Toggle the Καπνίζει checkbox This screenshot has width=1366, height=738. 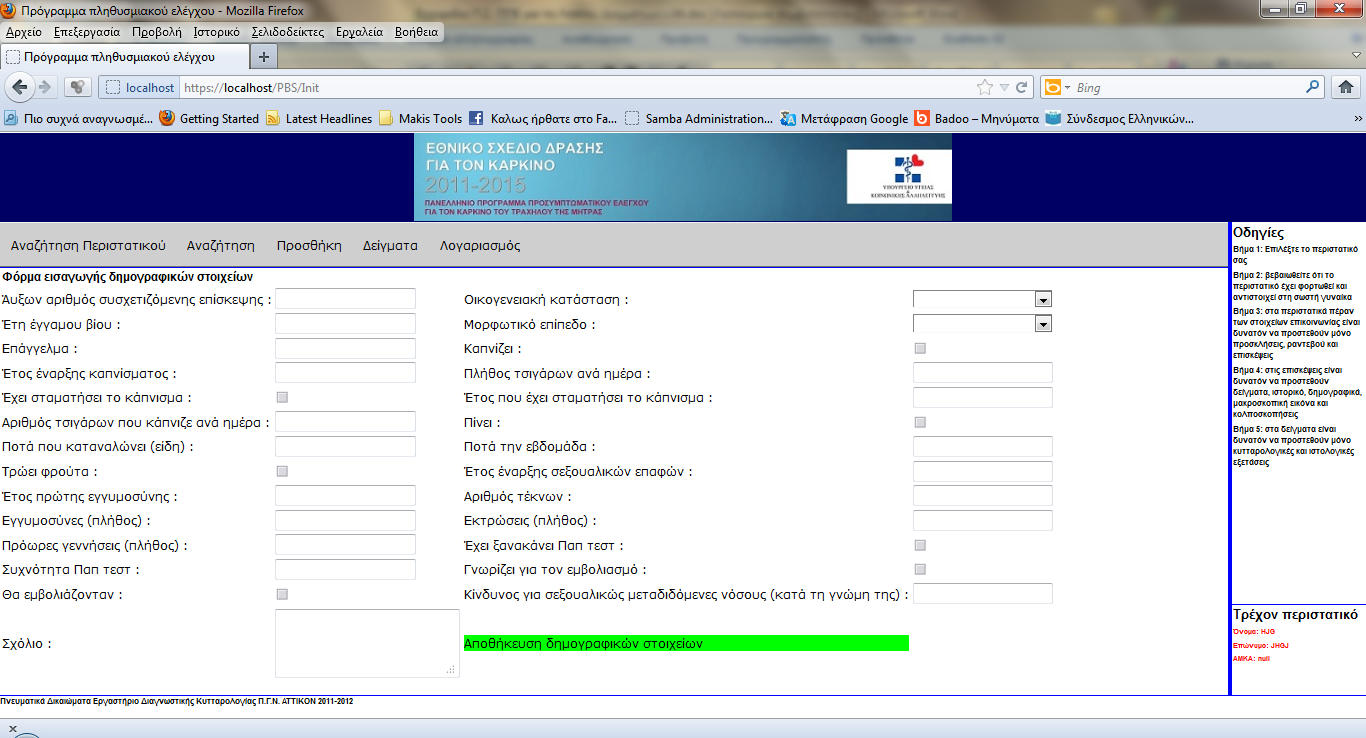click(920, 348)
